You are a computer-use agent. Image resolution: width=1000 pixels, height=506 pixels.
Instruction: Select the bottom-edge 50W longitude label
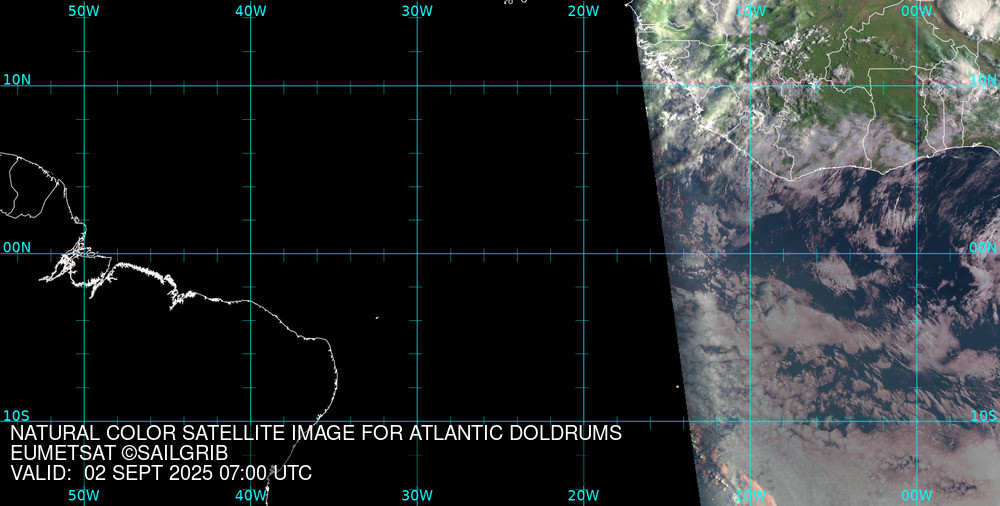(x=84, y=496)
